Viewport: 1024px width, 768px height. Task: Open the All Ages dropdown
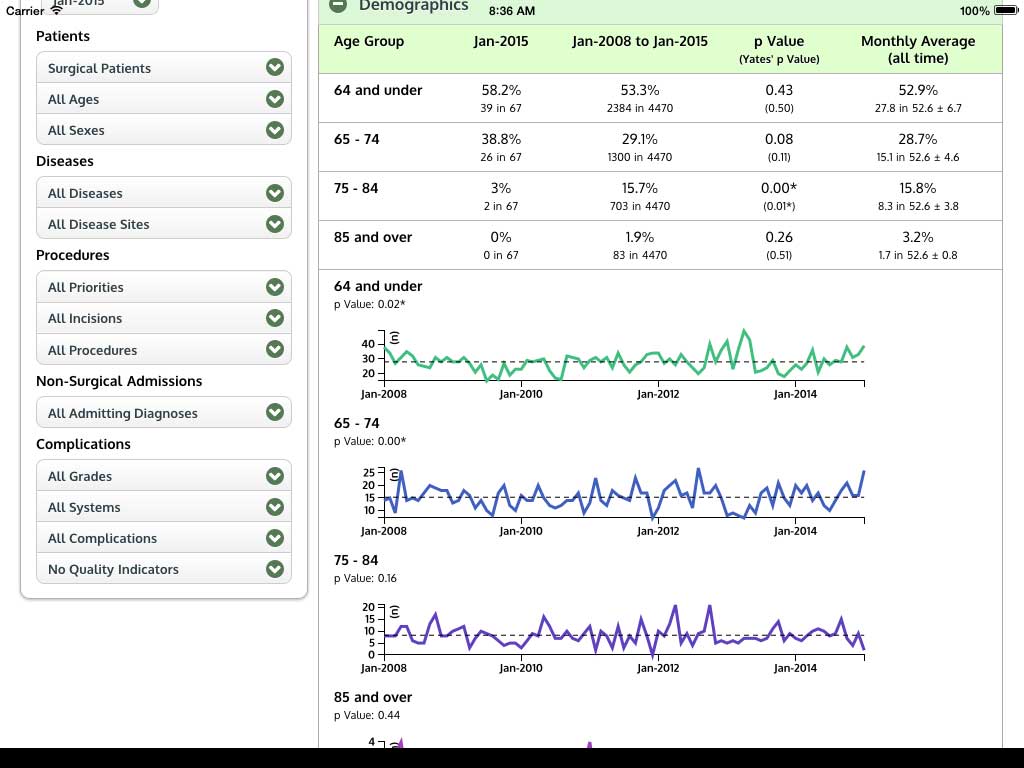(164, 99)
